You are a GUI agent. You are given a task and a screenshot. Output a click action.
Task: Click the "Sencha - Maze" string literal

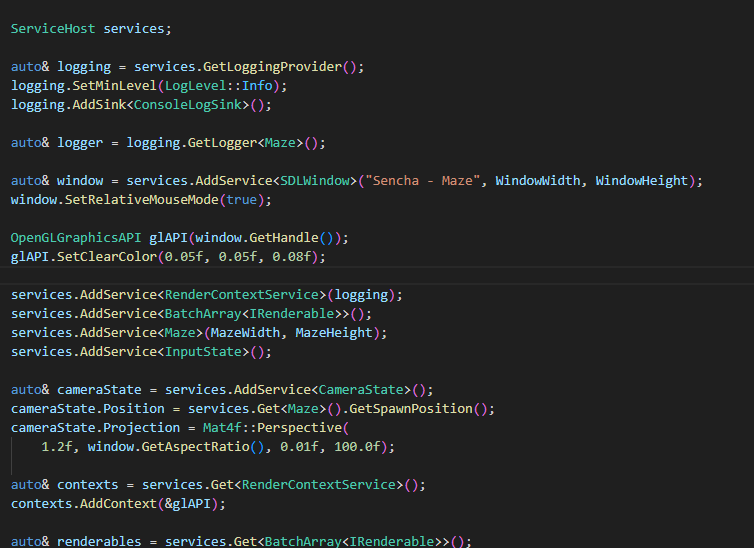pyautogui.click(x=423, y=181)
